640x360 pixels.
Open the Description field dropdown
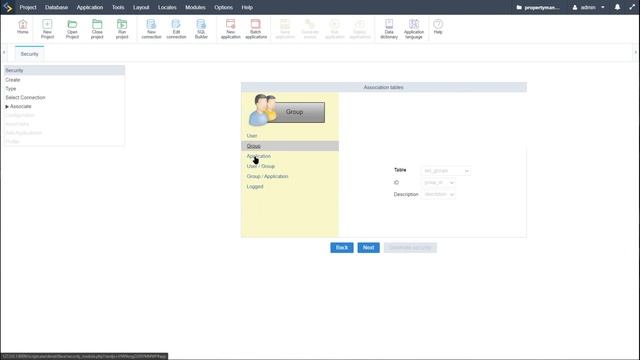[439, 194]
